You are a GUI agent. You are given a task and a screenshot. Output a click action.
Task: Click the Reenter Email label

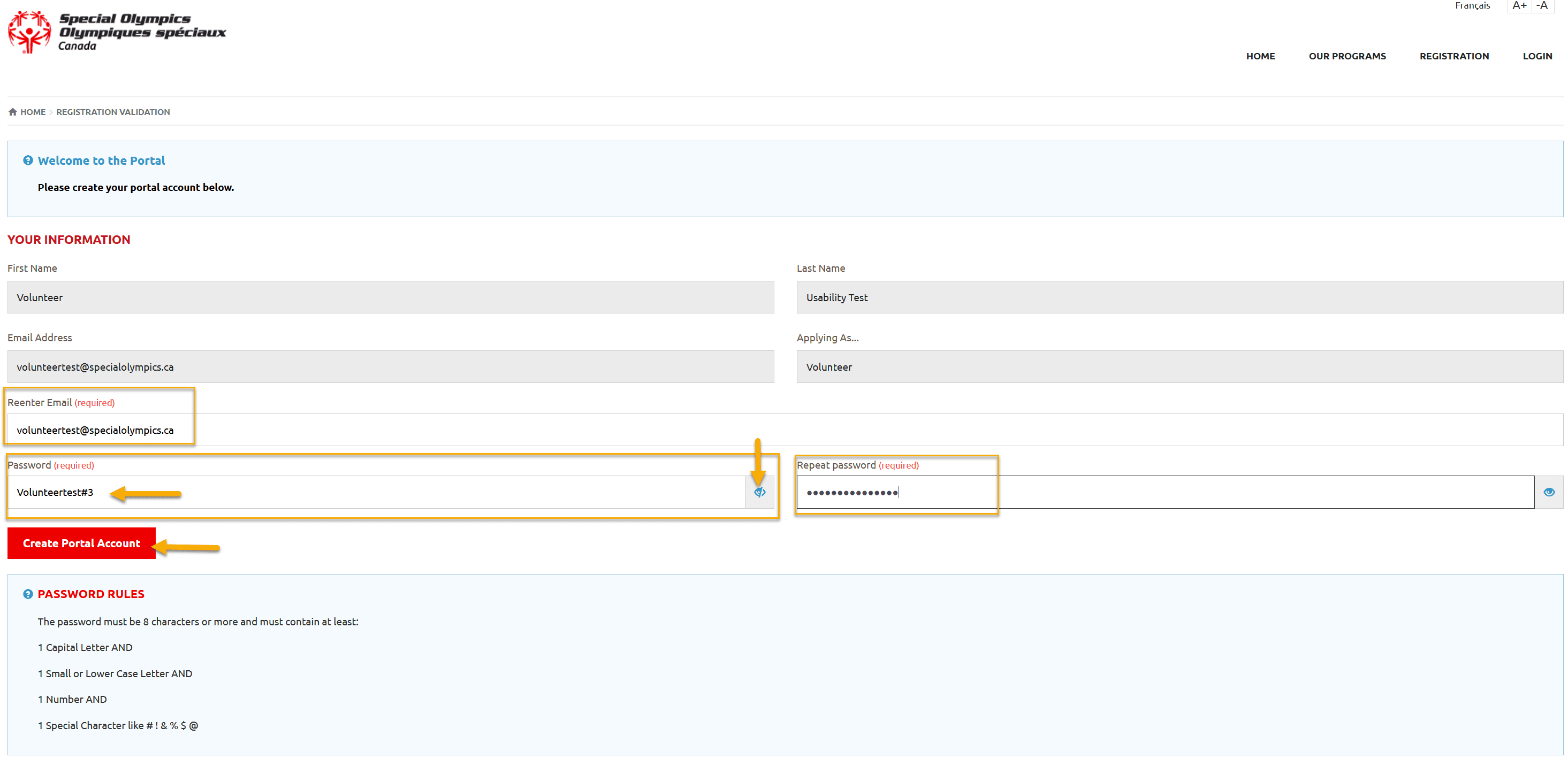[40, 403]
